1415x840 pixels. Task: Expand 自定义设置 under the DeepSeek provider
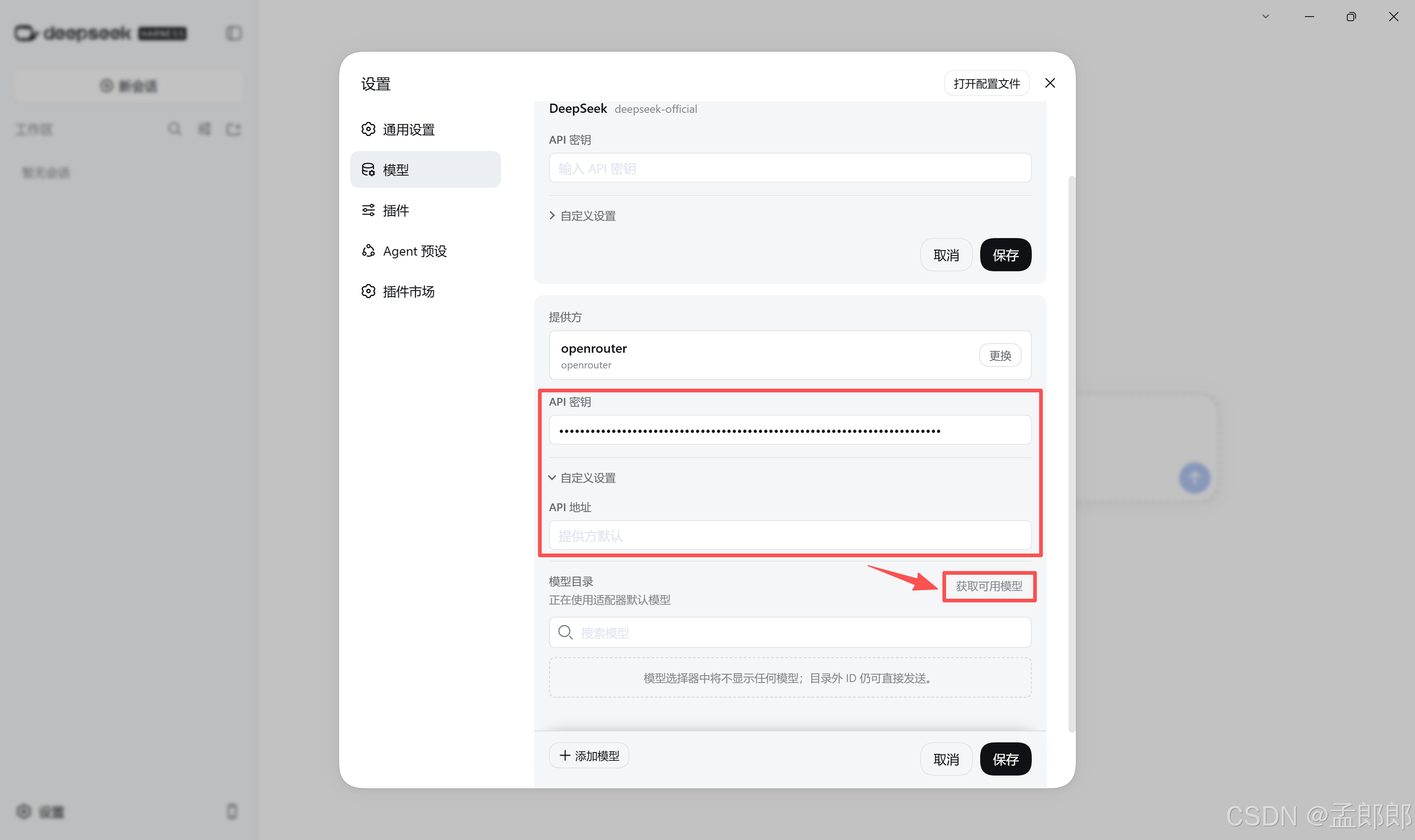point(582,216)
